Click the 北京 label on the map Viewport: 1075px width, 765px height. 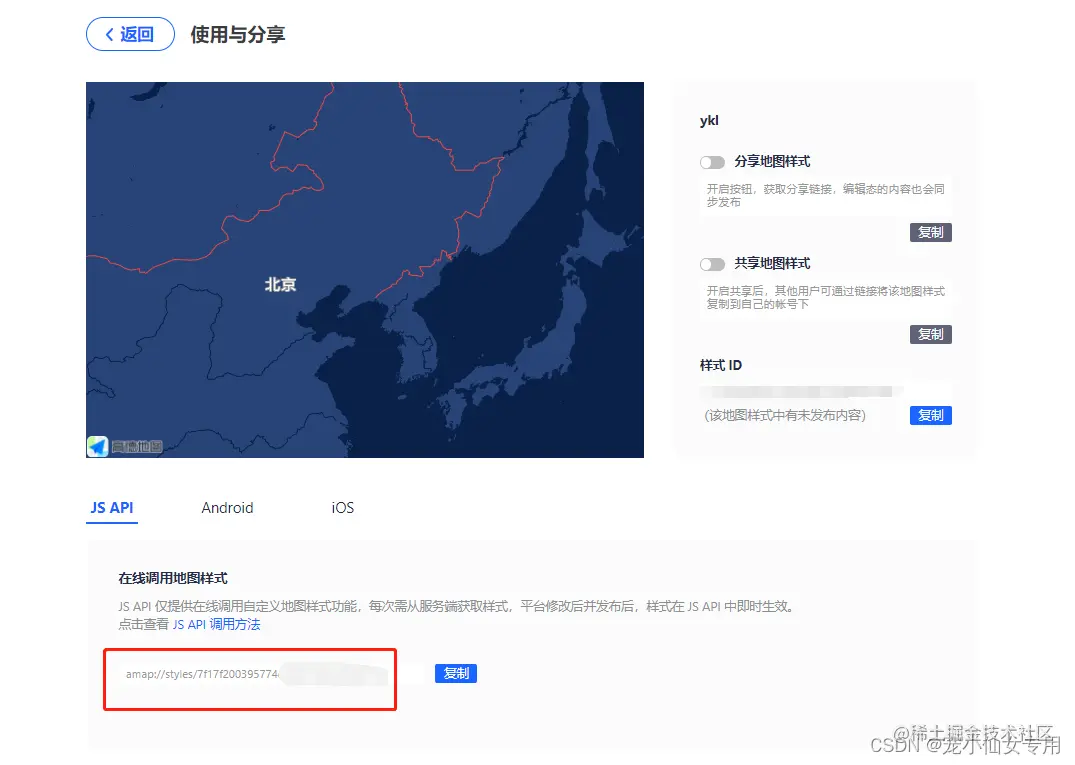(x=279, y=284)
